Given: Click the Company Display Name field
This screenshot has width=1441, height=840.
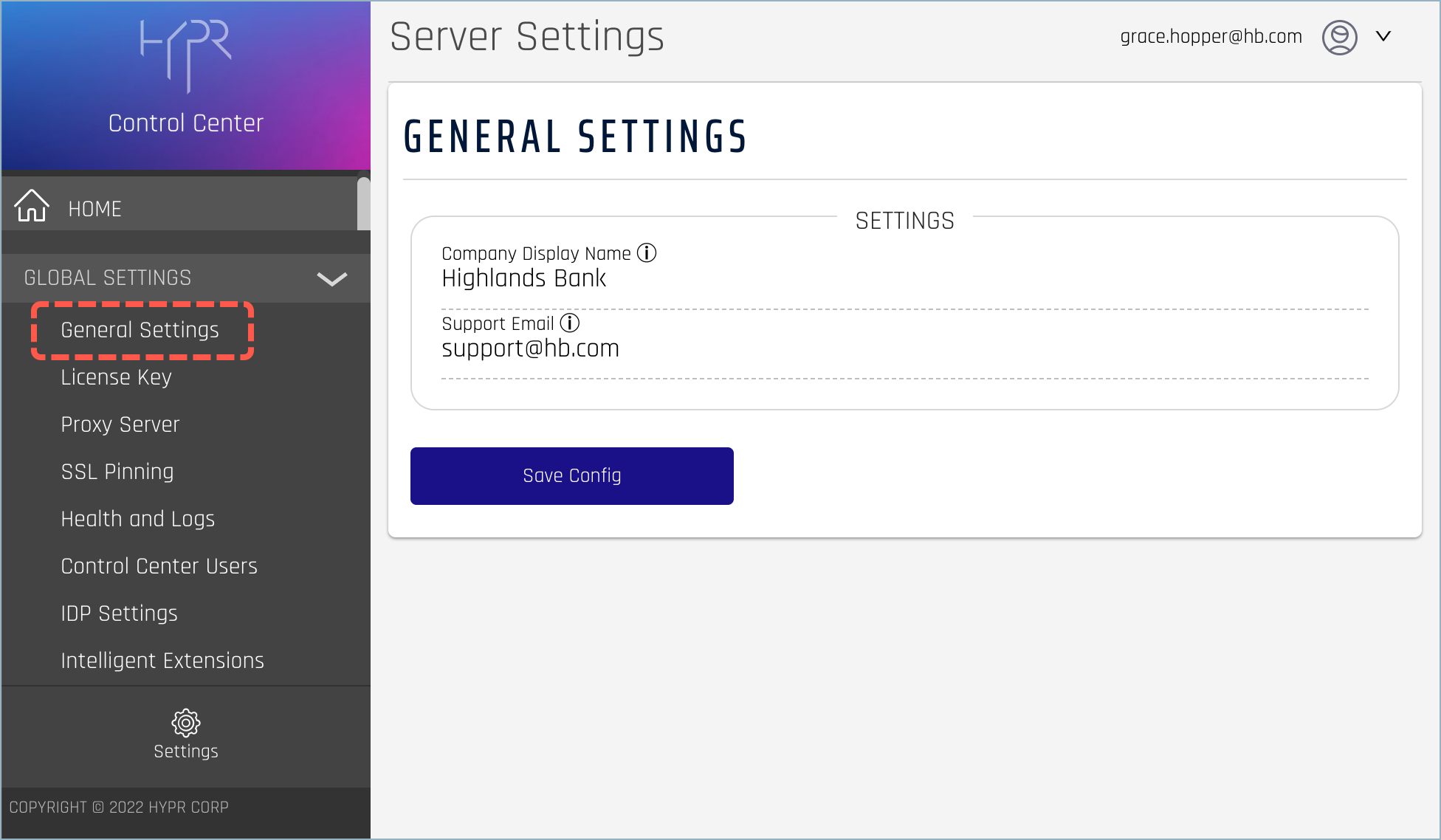Looking at the screenshot, I should [904, 279].
